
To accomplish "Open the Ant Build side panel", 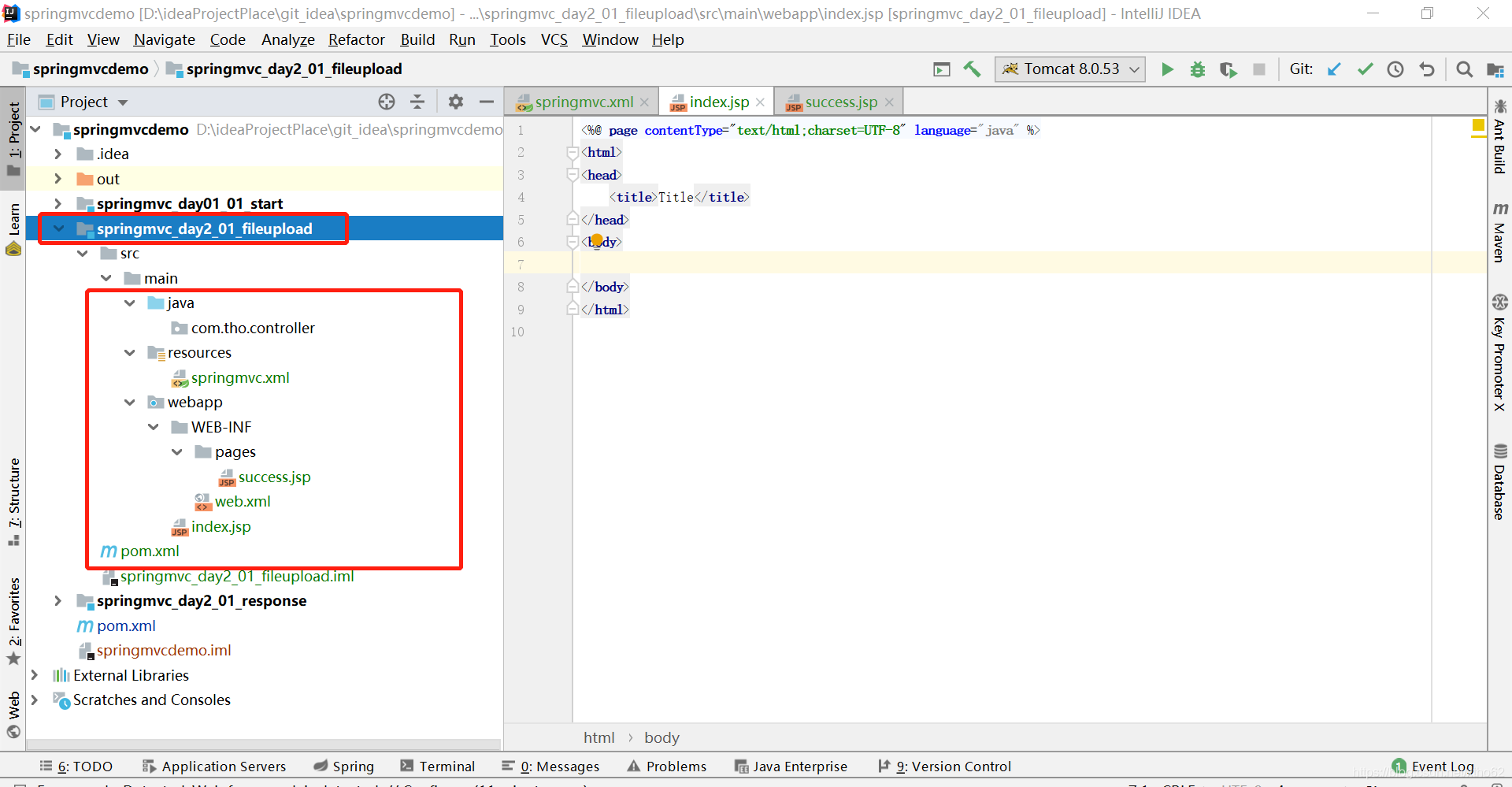I will pyautogui.click(x=1499, y=135).
